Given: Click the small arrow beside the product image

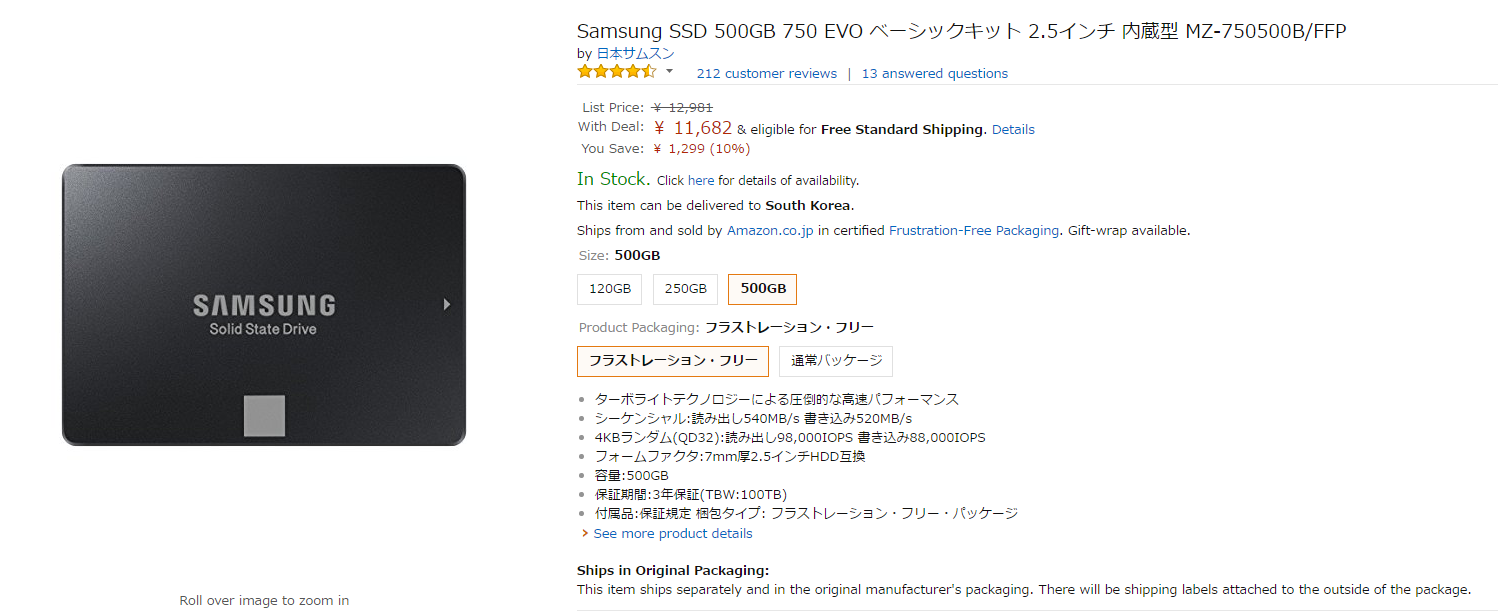Looking at the screenshot, I should [x=446, y=304].
